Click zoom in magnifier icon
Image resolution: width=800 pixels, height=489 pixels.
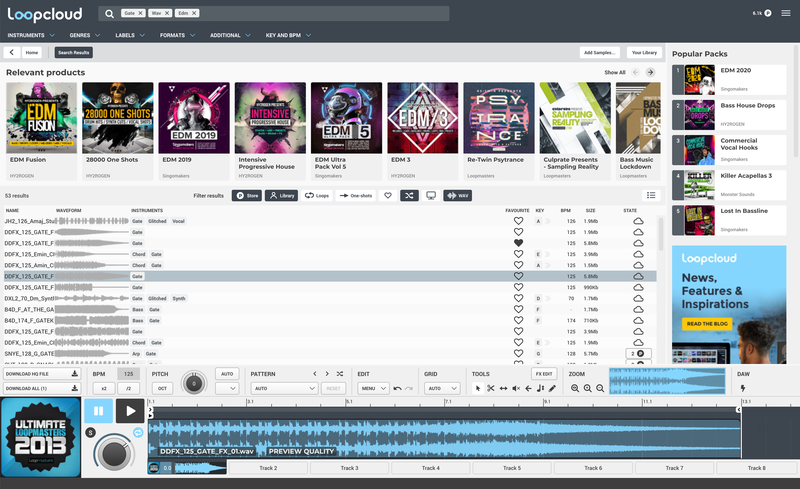click(587, 388)
